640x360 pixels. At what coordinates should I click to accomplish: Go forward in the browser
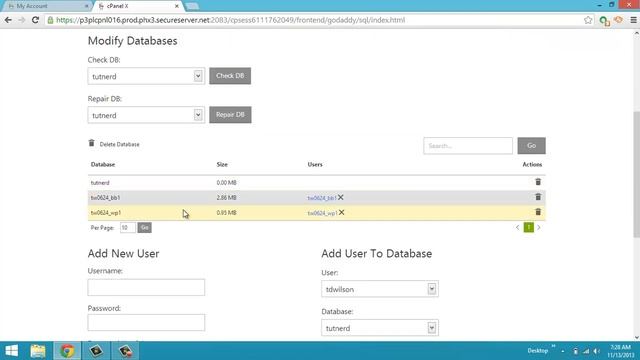(22, 20)
